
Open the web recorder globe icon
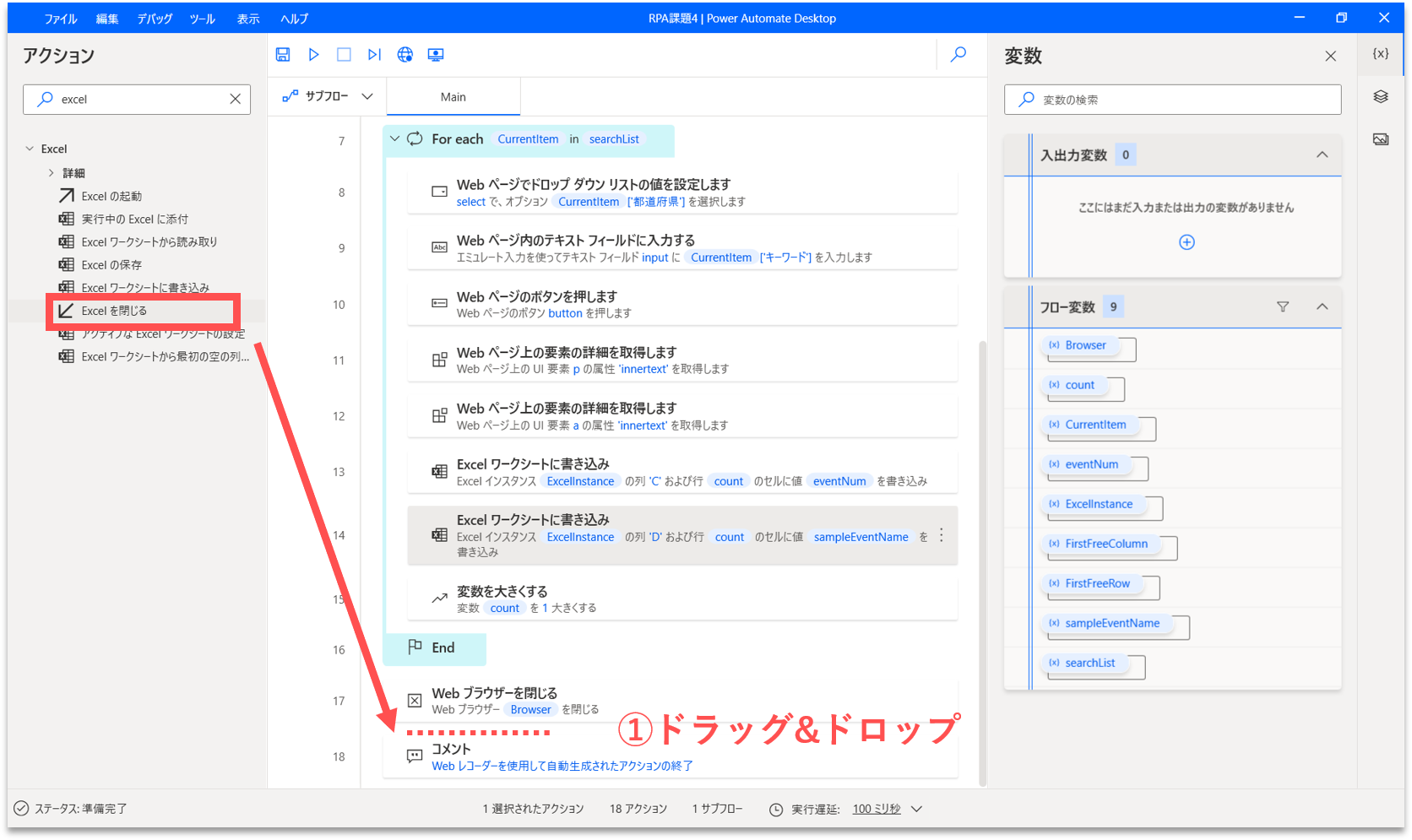pyautogui.click(x=405, y=55)
